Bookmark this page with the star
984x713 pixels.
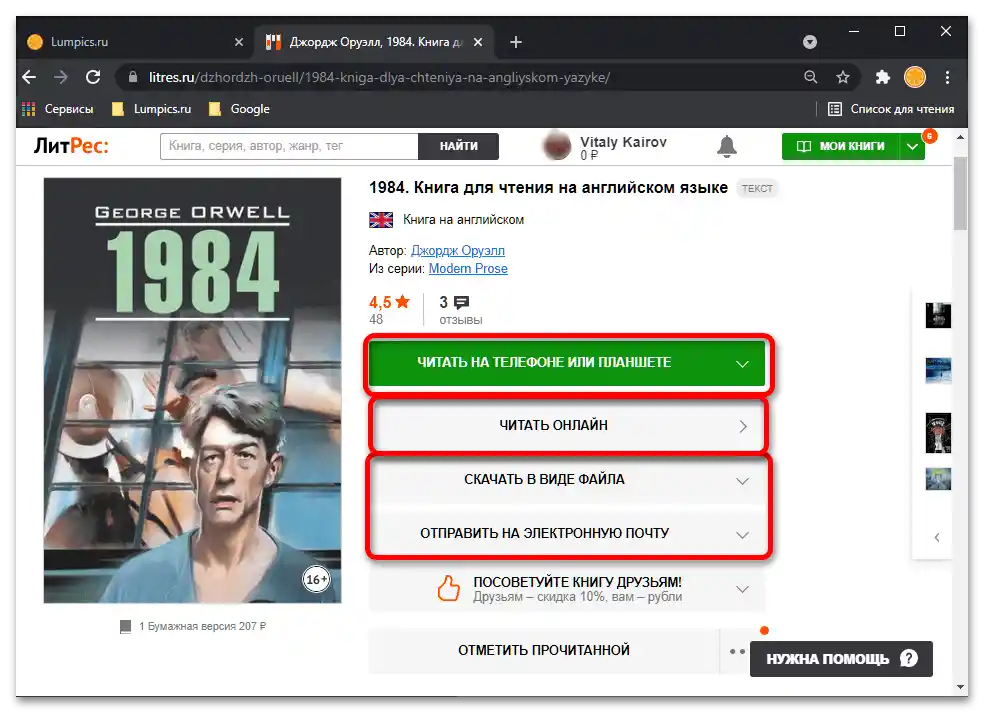(843, 77)
